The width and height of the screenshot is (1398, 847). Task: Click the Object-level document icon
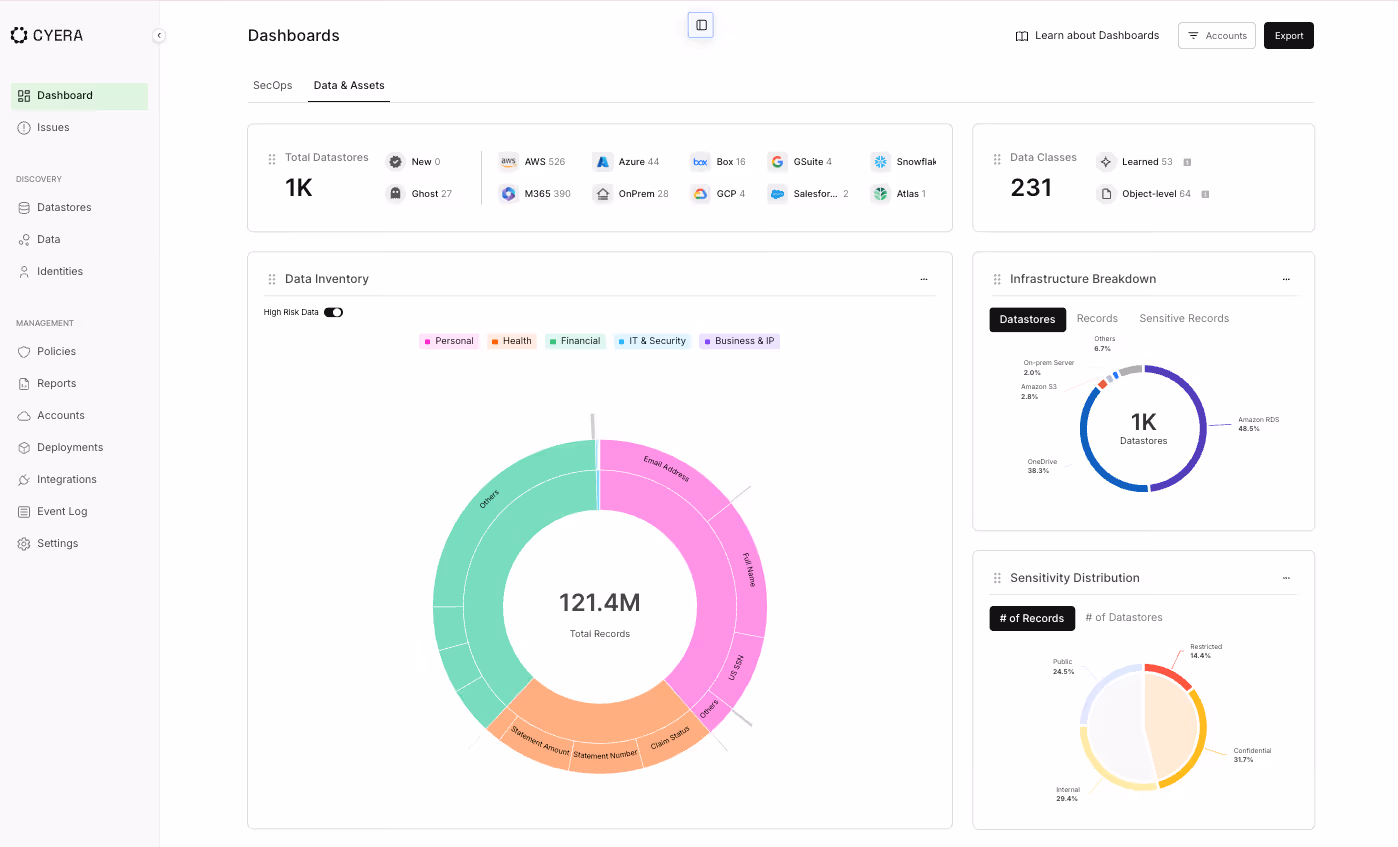tap(1106, 194)
